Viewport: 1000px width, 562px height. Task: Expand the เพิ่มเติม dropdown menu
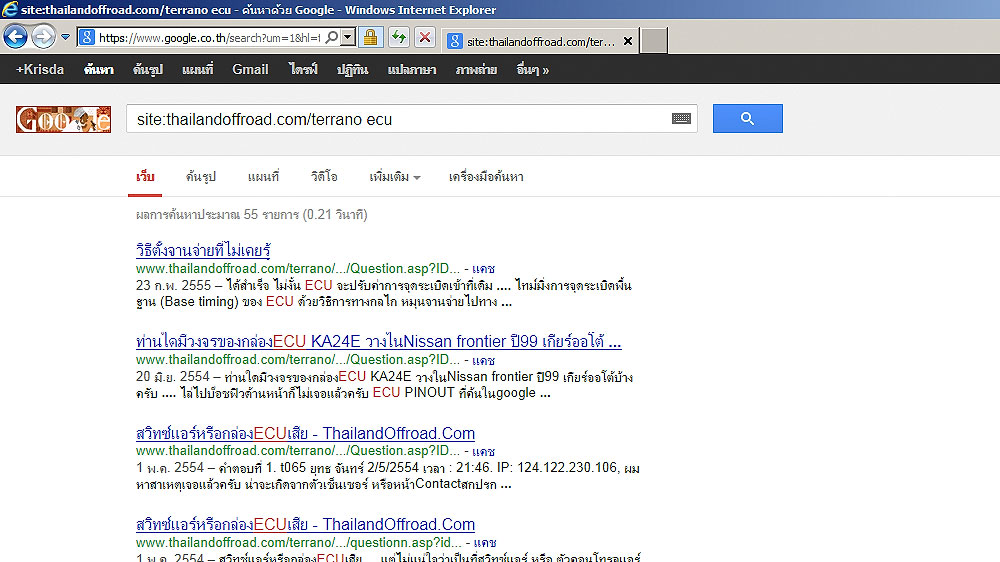394,177
